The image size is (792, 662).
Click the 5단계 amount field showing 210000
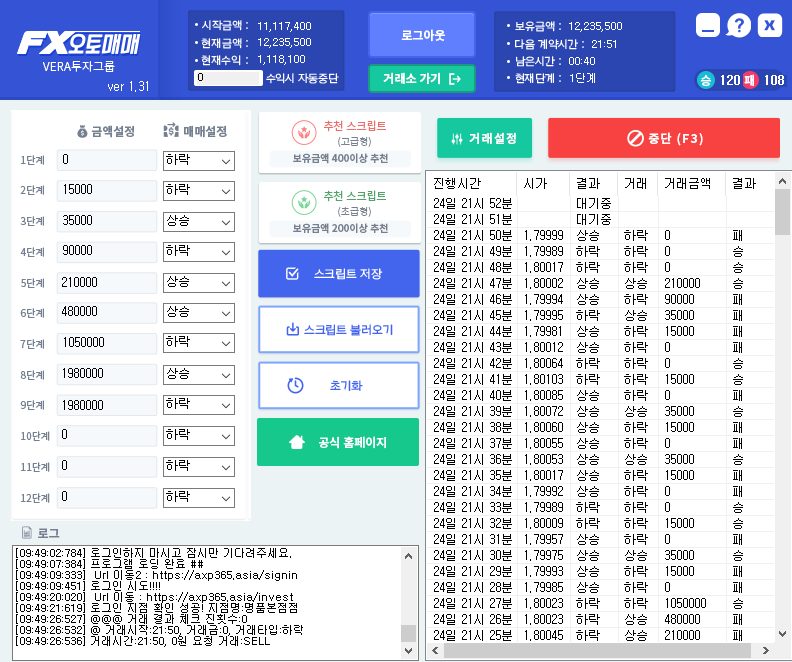pyautogui.click(x=107, y=283)
